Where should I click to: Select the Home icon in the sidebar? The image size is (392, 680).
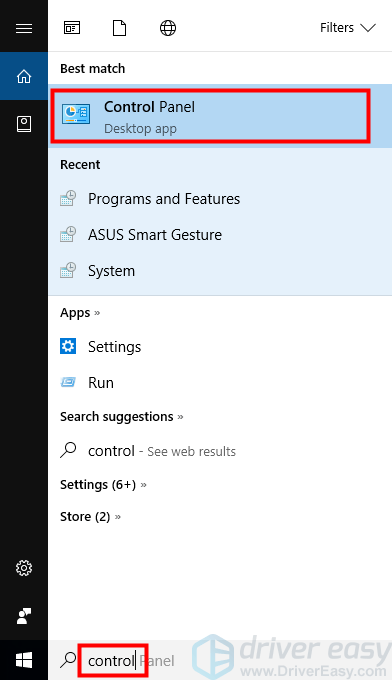point(24,76)
